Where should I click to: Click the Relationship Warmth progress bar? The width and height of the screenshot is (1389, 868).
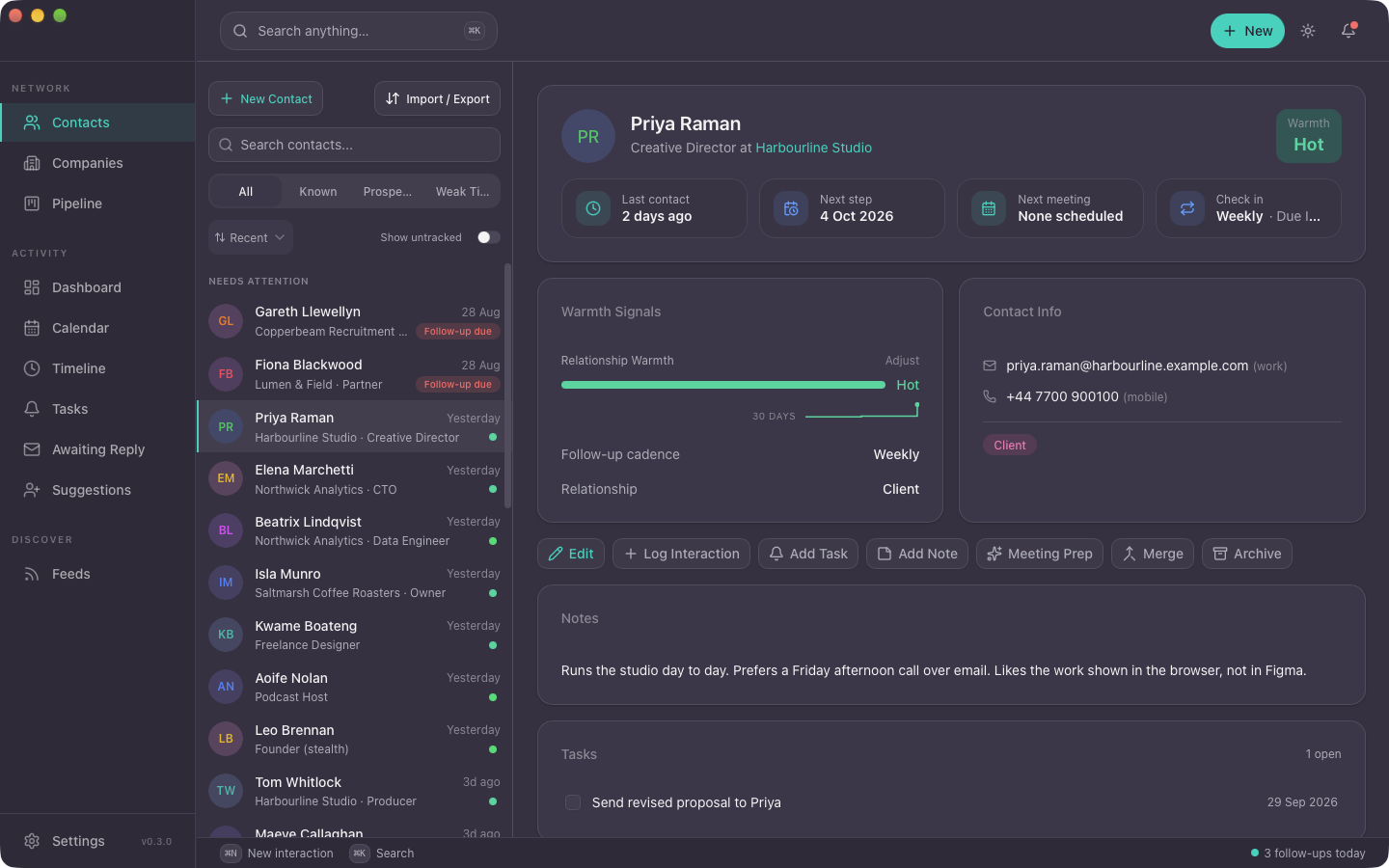point(723,385)
